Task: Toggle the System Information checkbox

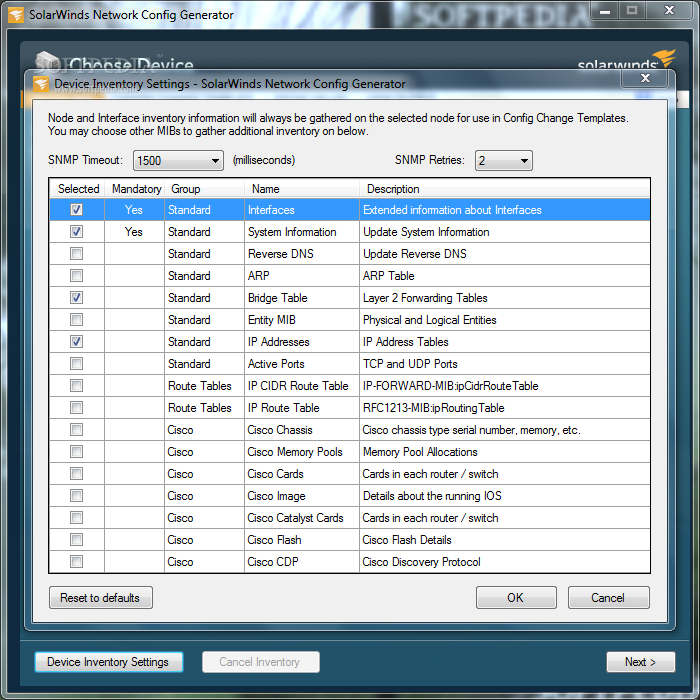Action: click(76, 232)
